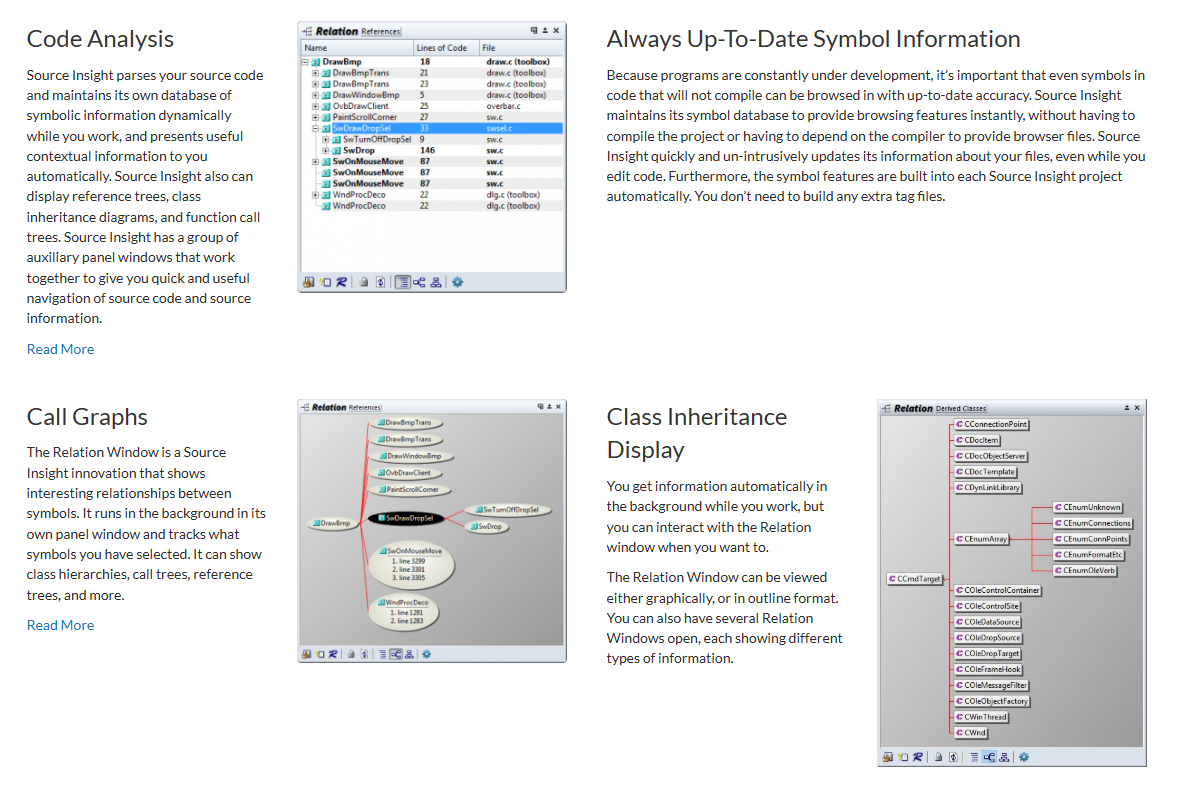1184x795 pixels.
Task: Open the Derived Classes label in panel title
Action: (x=960, y=408)
